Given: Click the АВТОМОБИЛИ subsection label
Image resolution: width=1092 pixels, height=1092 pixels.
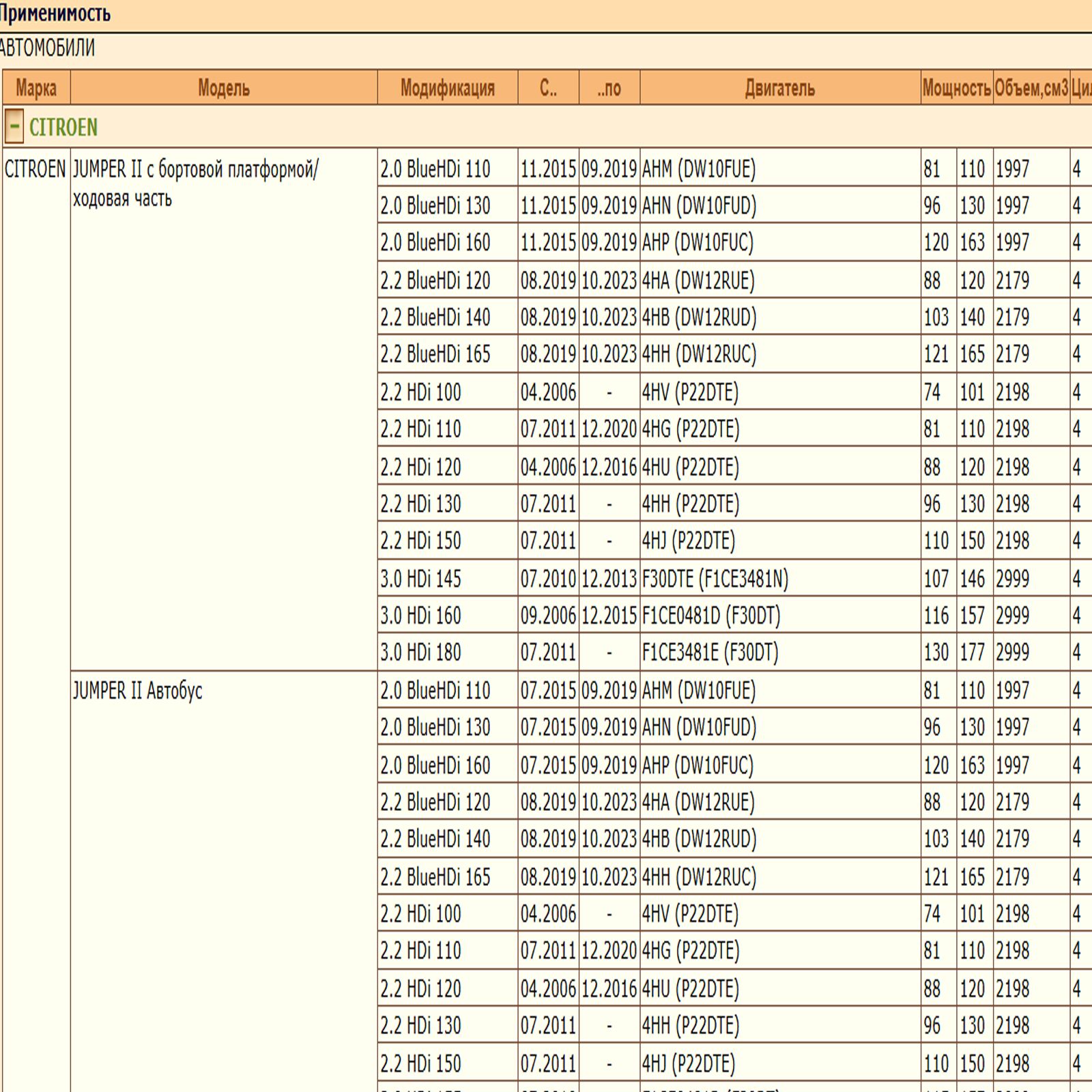Looking at the screenshot, I should [47, 48].
